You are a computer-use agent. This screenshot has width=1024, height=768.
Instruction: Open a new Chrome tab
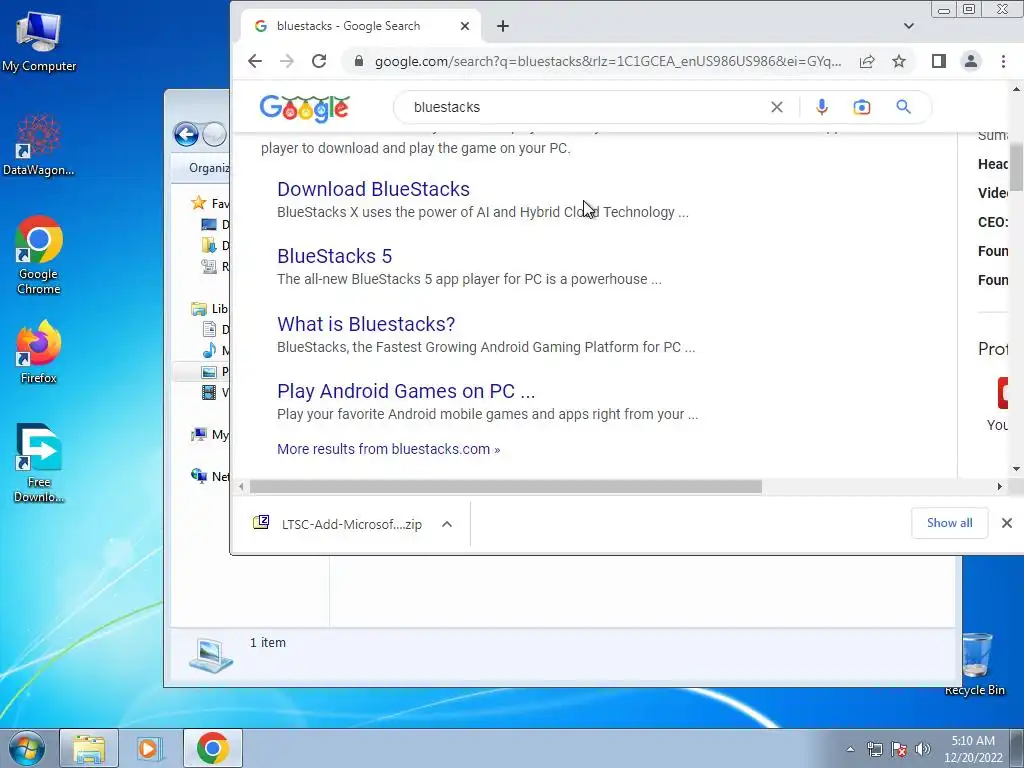pyautogui.click(x=502, y=26)
